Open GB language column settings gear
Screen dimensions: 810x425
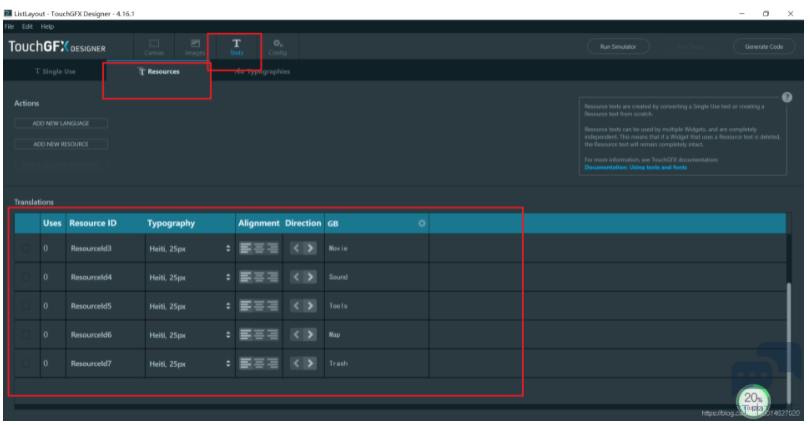(422, 223)
